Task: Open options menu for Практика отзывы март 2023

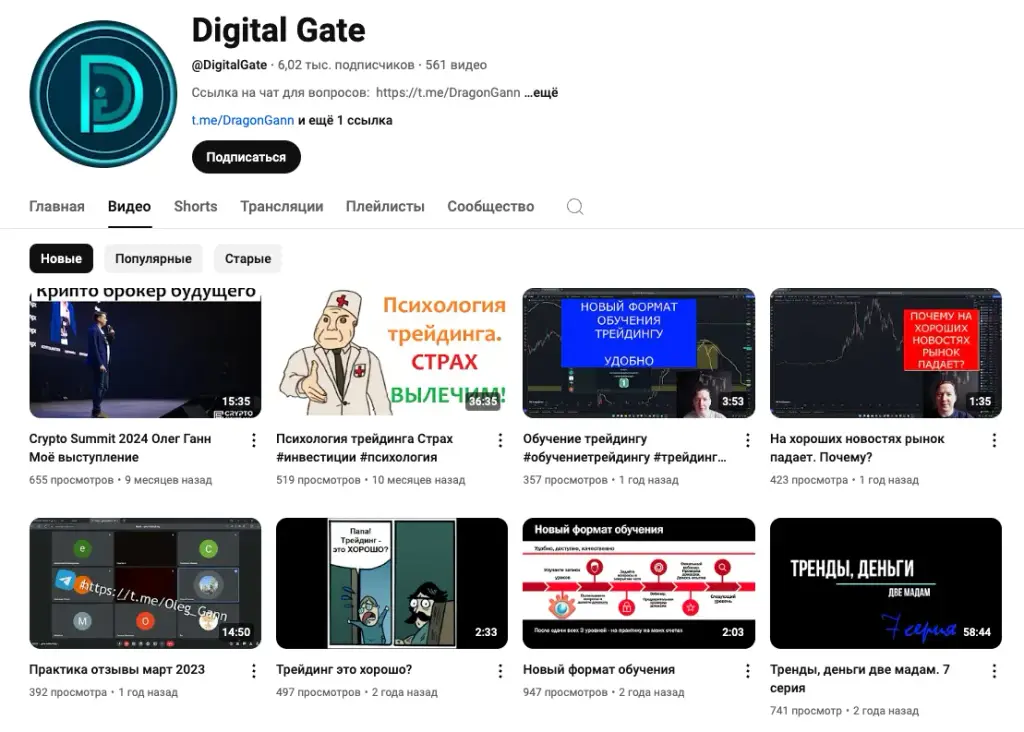Action: tap(253, 671)
